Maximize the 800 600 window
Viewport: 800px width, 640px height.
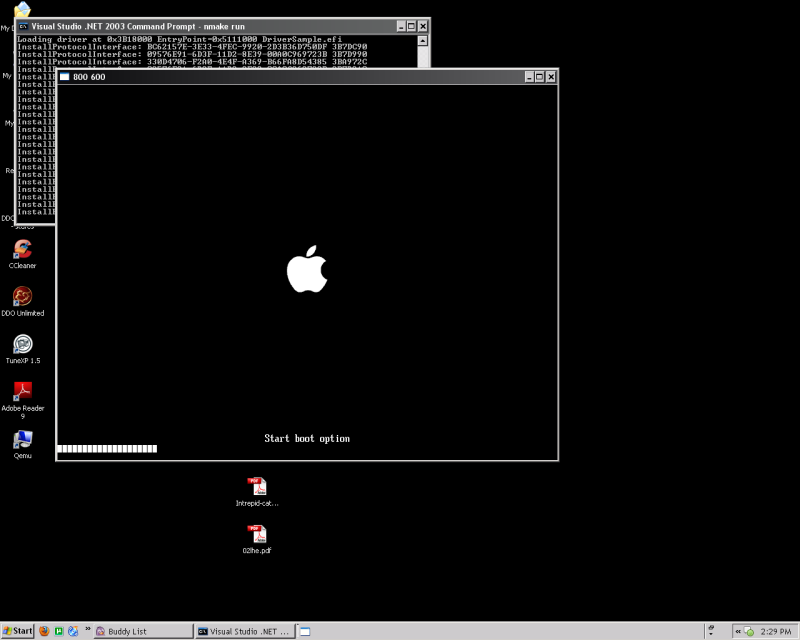pos(540,77)
